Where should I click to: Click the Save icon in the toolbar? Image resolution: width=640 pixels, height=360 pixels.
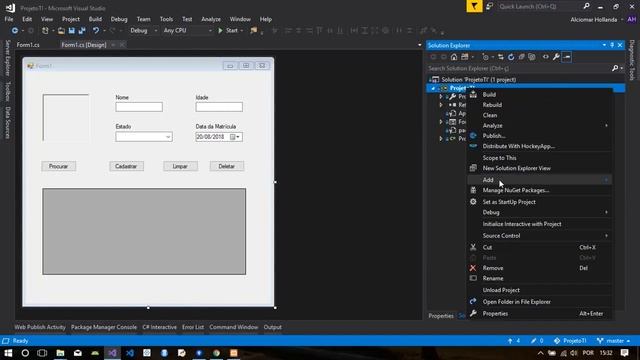point(71,31)
